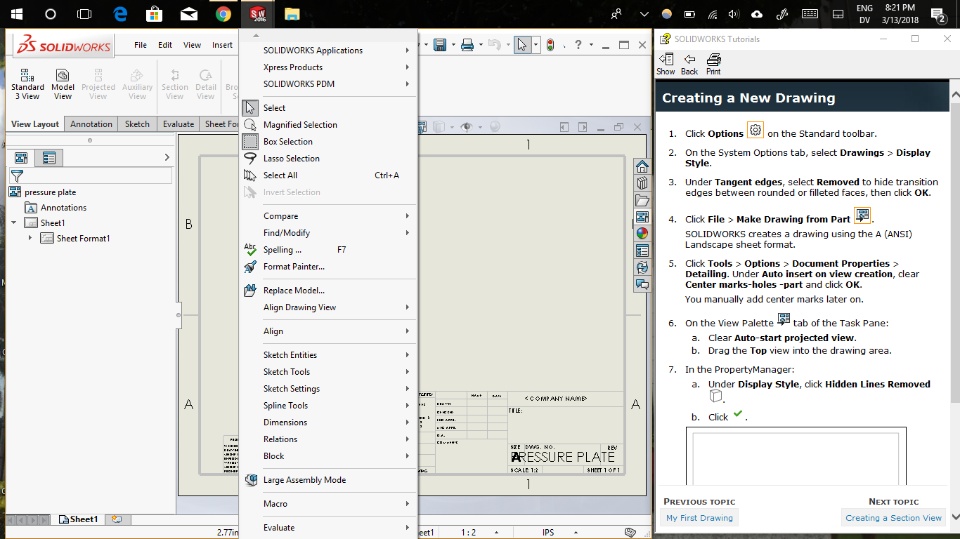Open the Sketch Entities submenu
The image size is (960, 539).
click(290, 355)
